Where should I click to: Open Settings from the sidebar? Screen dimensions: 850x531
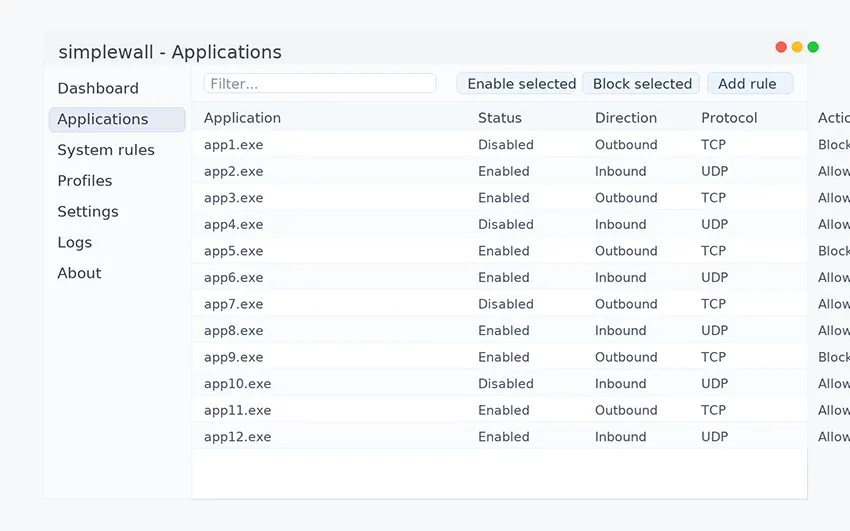tap(88, 212)
